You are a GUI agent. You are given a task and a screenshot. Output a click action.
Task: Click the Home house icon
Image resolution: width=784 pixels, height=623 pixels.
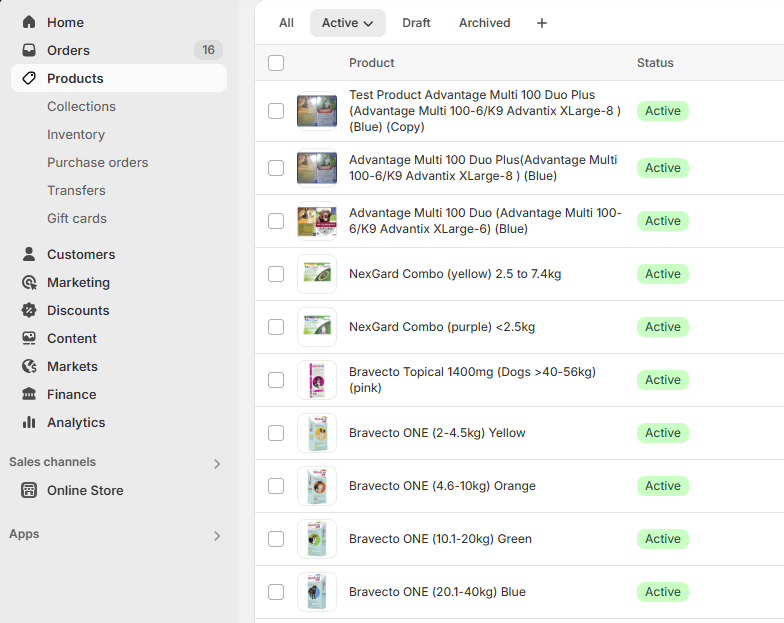pyautogui.click(x=29, y=22)
